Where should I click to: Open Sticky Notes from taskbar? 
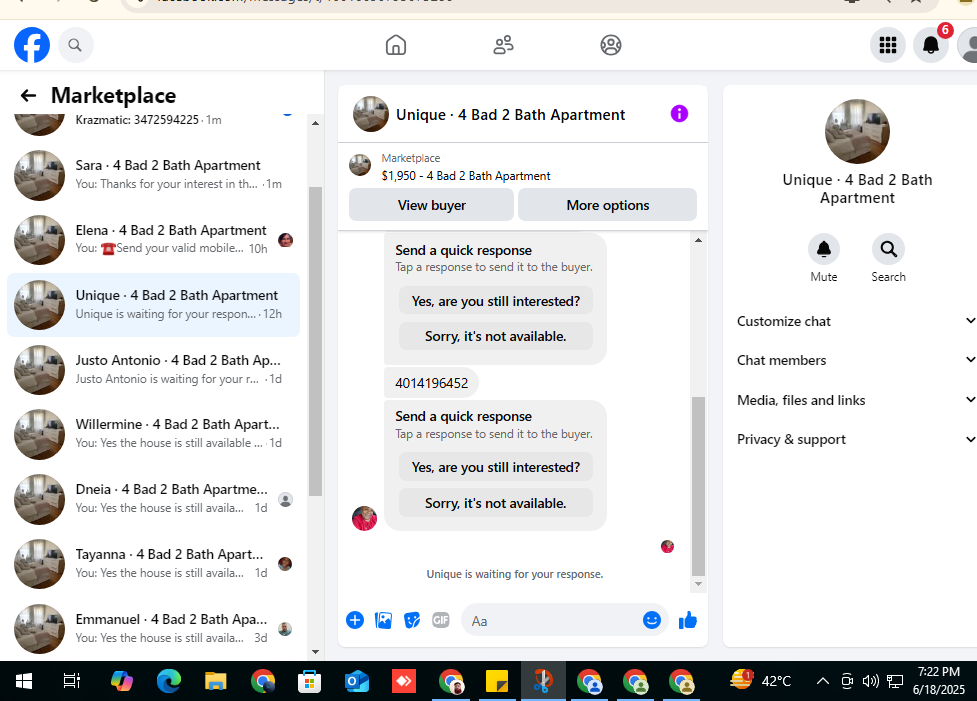point(497,681)
